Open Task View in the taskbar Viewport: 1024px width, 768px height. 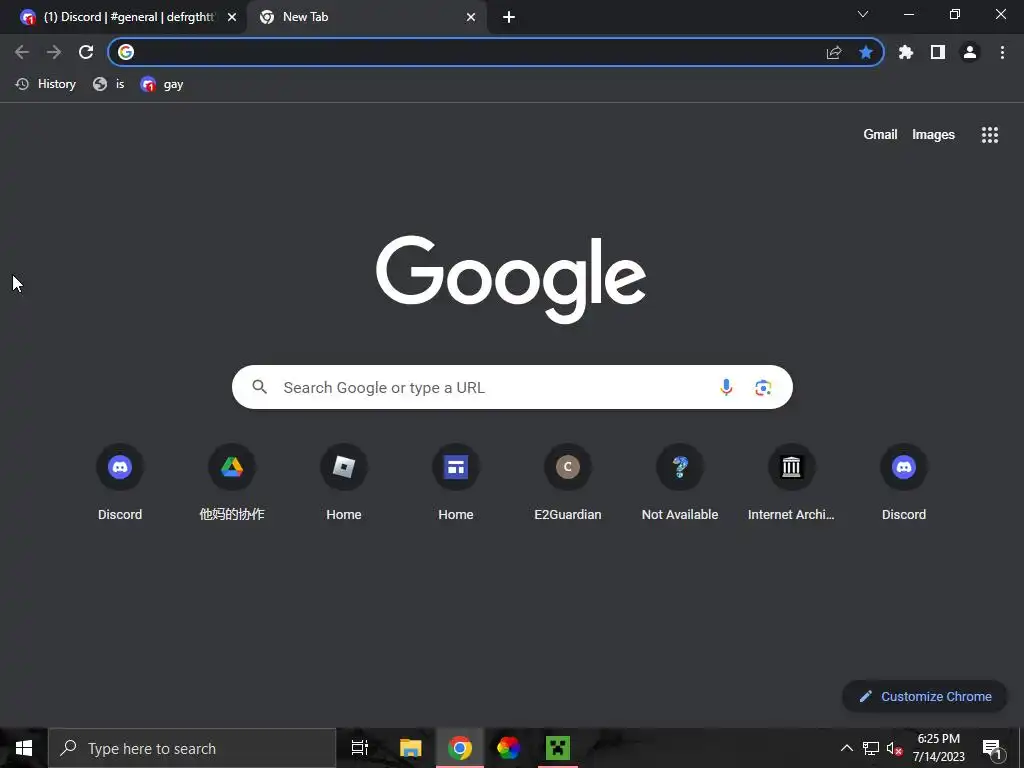click(360, 748)
